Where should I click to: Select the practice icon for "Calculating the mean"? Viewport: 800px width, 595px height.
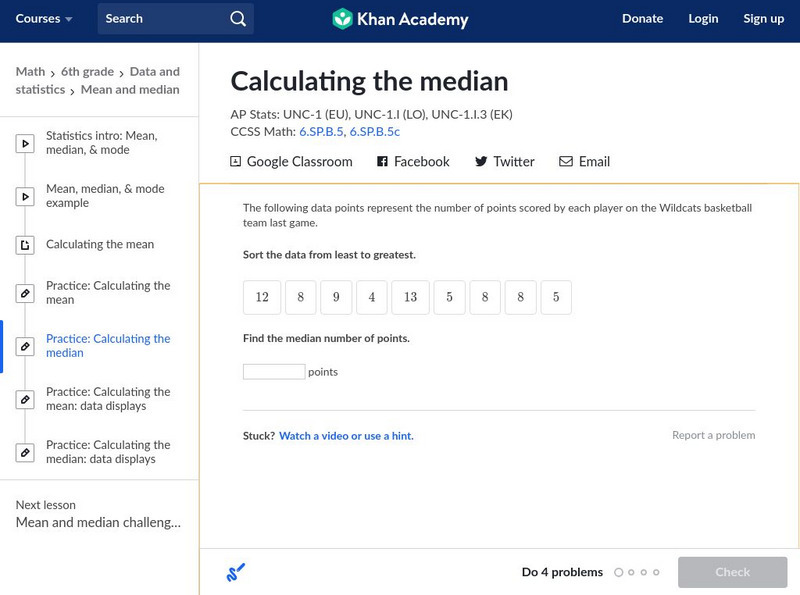click(x=25, y=292)
